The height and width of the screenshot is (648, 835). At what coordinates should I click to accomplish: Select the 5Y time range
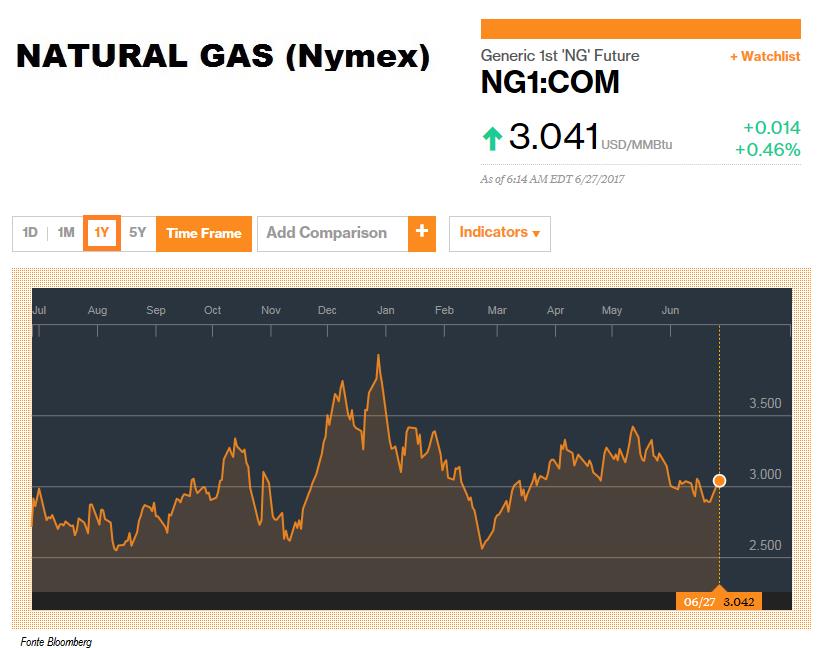tap(137, 233)
